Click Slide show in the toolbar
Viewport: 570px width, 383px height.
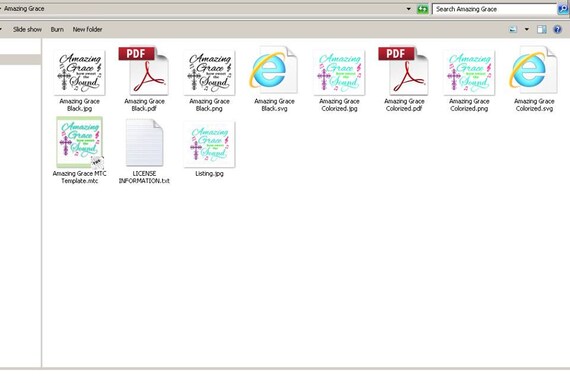(27, 29)
